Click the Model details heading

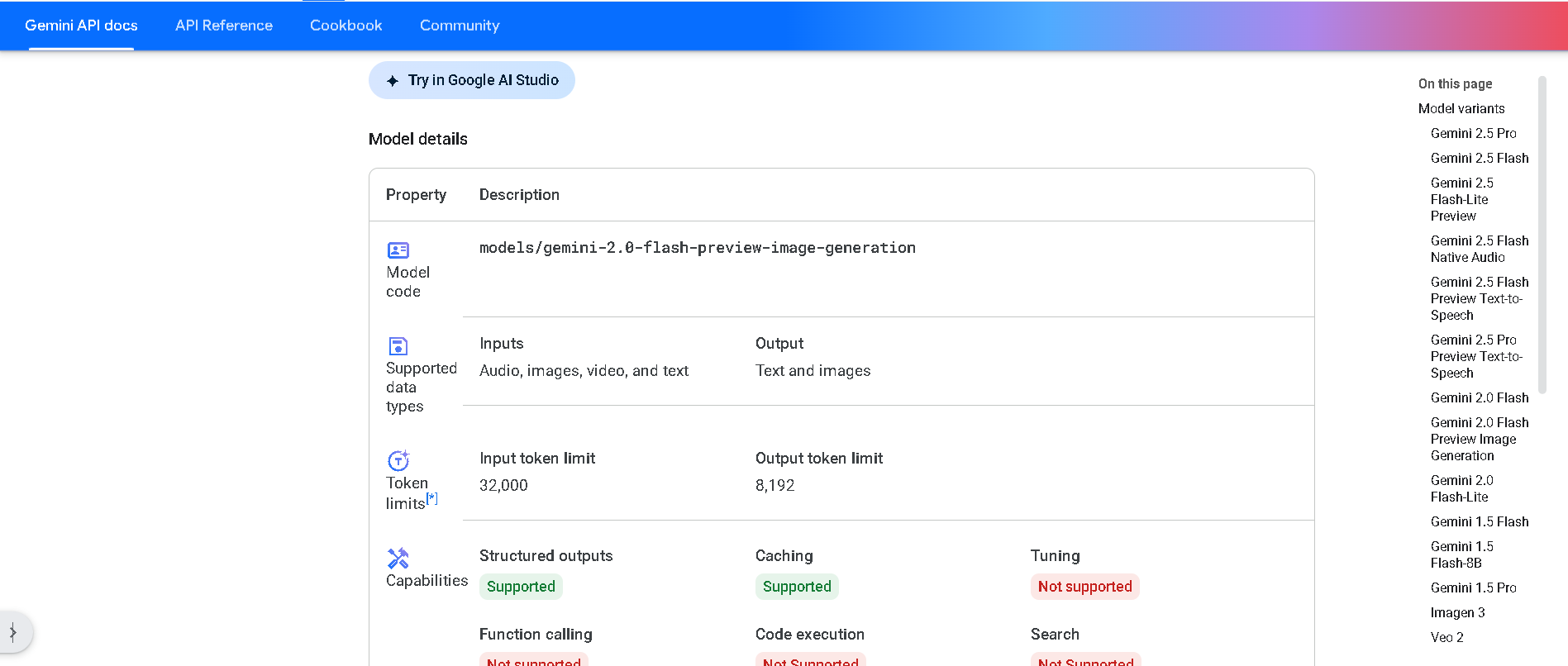(x=418, y=139)
